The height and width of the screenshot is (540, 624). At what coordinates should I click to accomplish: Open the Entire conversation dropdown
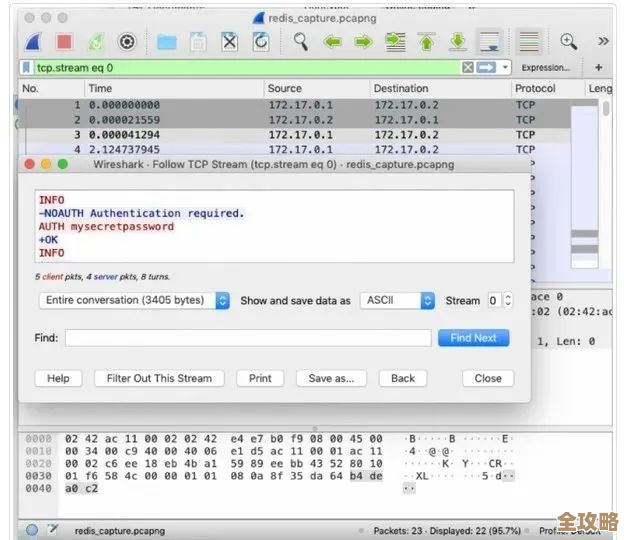click(135, 300)
